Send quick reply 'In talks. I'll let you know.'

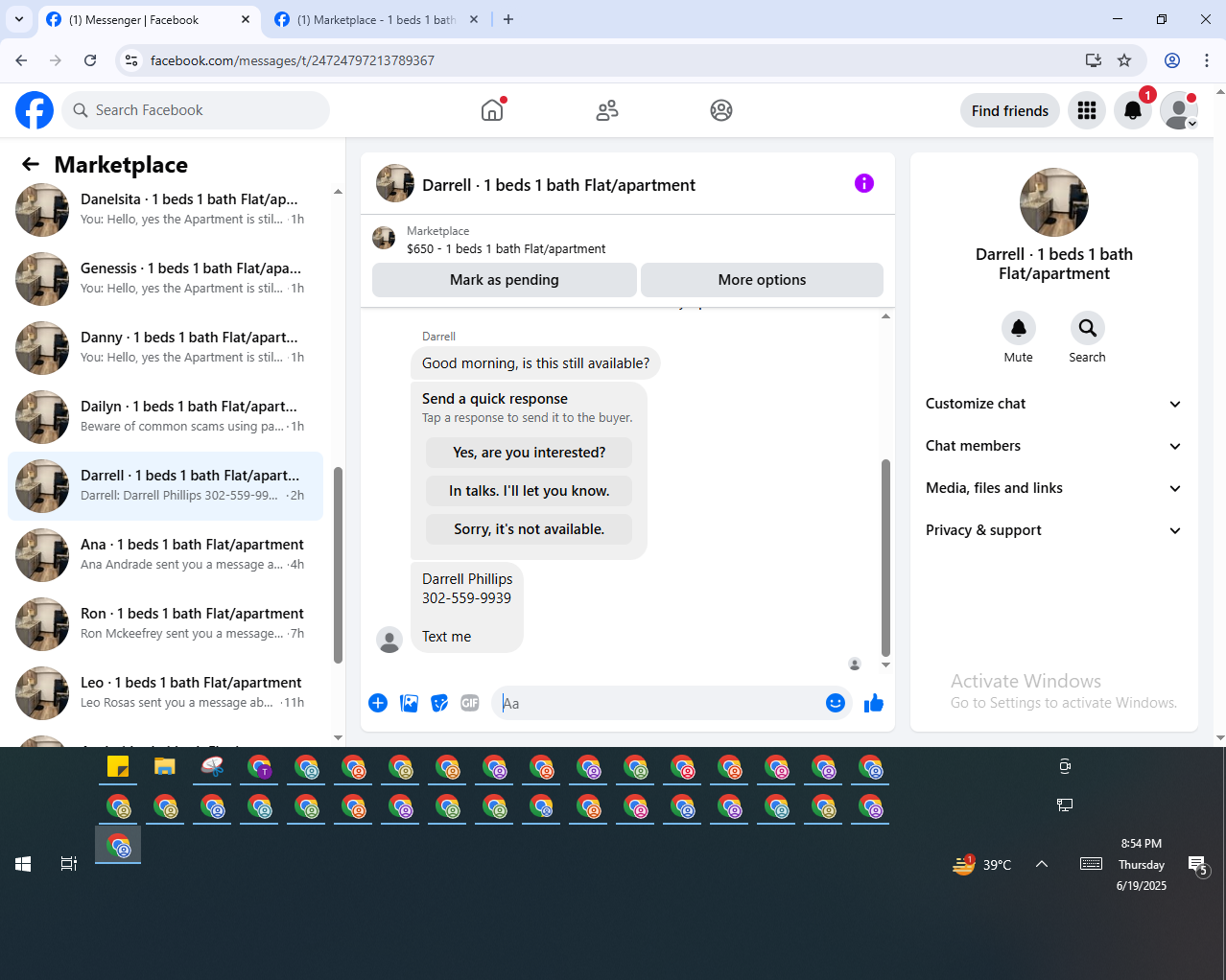coord(530,491)
